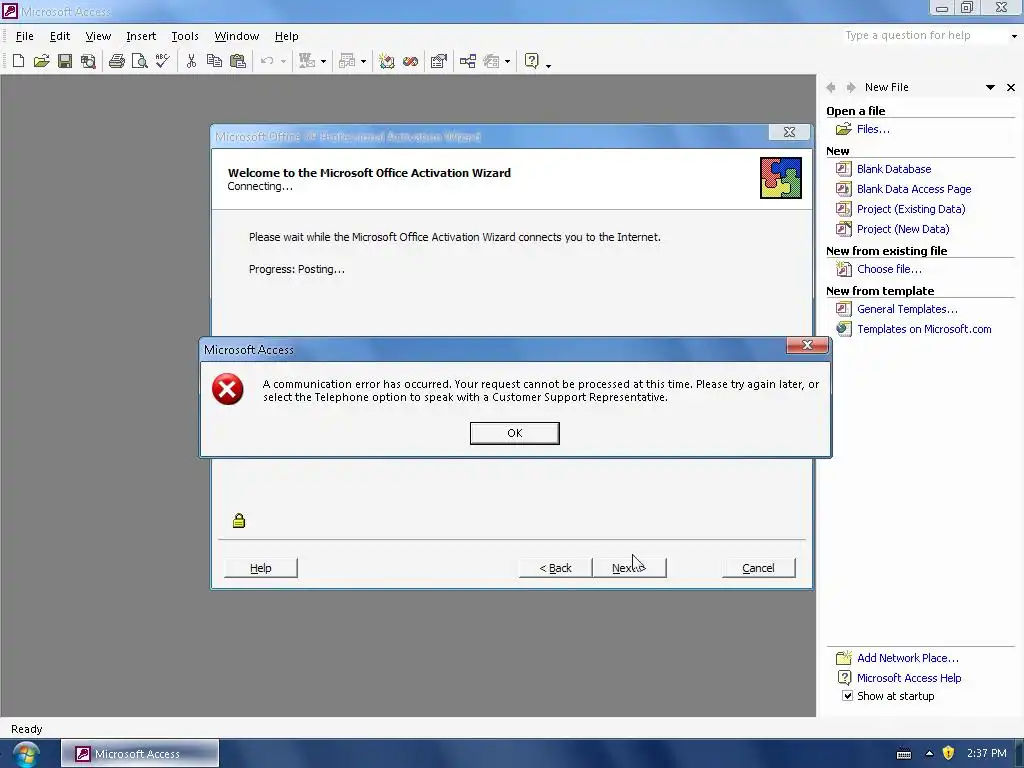The height and width of the screenshot is (768, 1024).
Task: Open the General Templates... link
Action: [907, 309]
